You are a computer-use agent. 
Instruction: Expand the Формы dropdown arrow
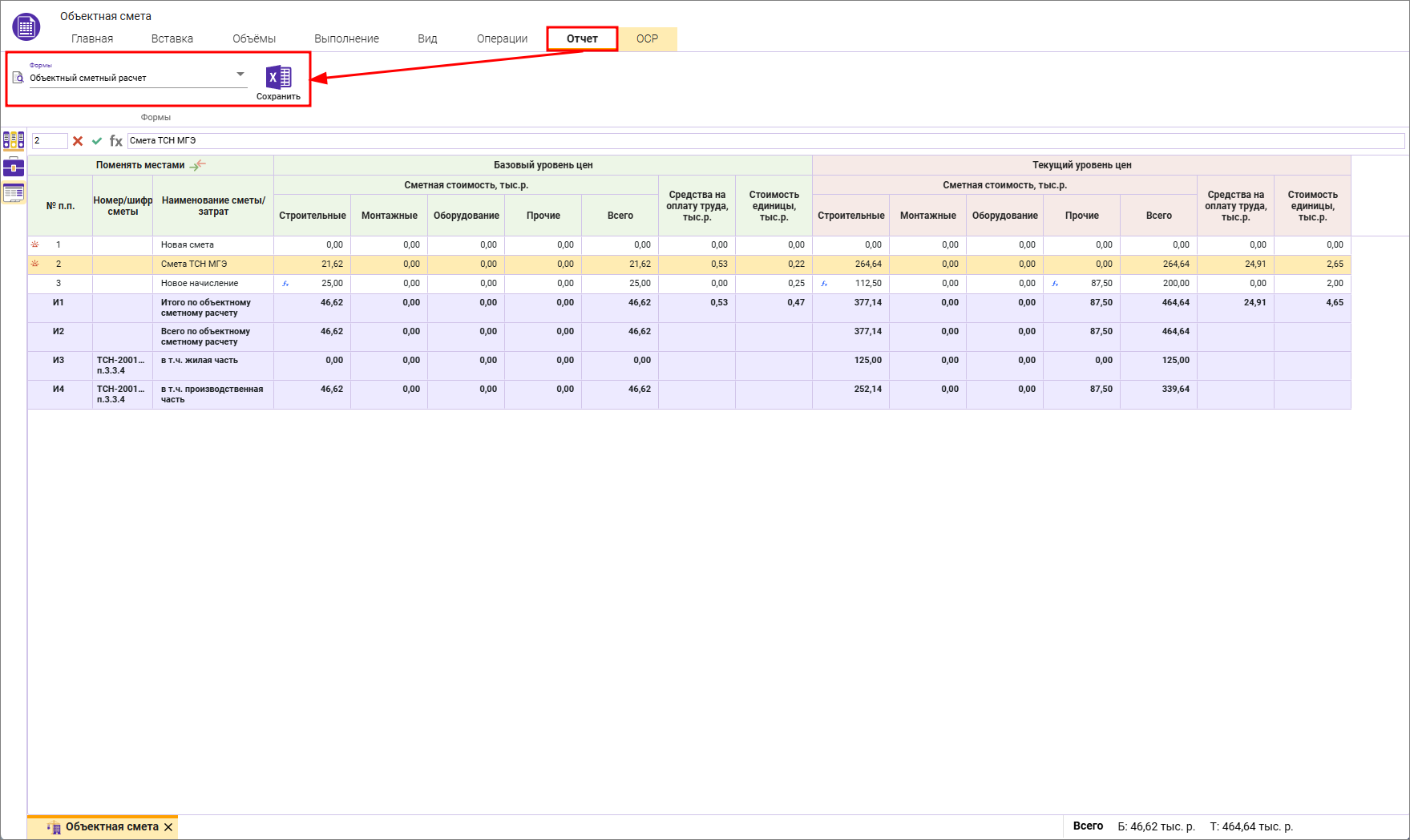coord(240,75)
